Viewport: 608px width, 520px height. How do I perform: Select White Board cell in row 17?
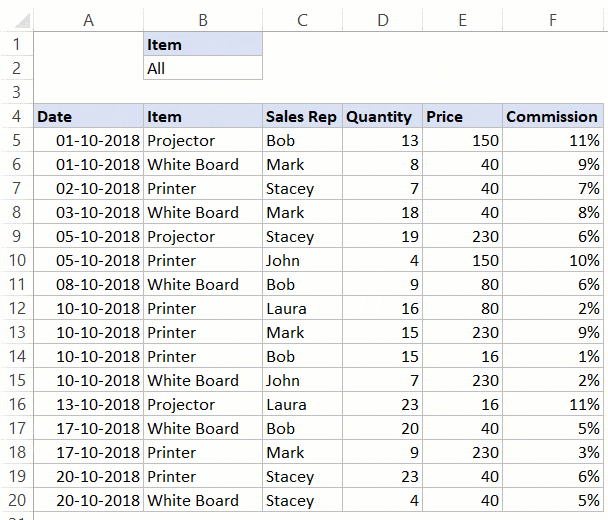point(203,428)
